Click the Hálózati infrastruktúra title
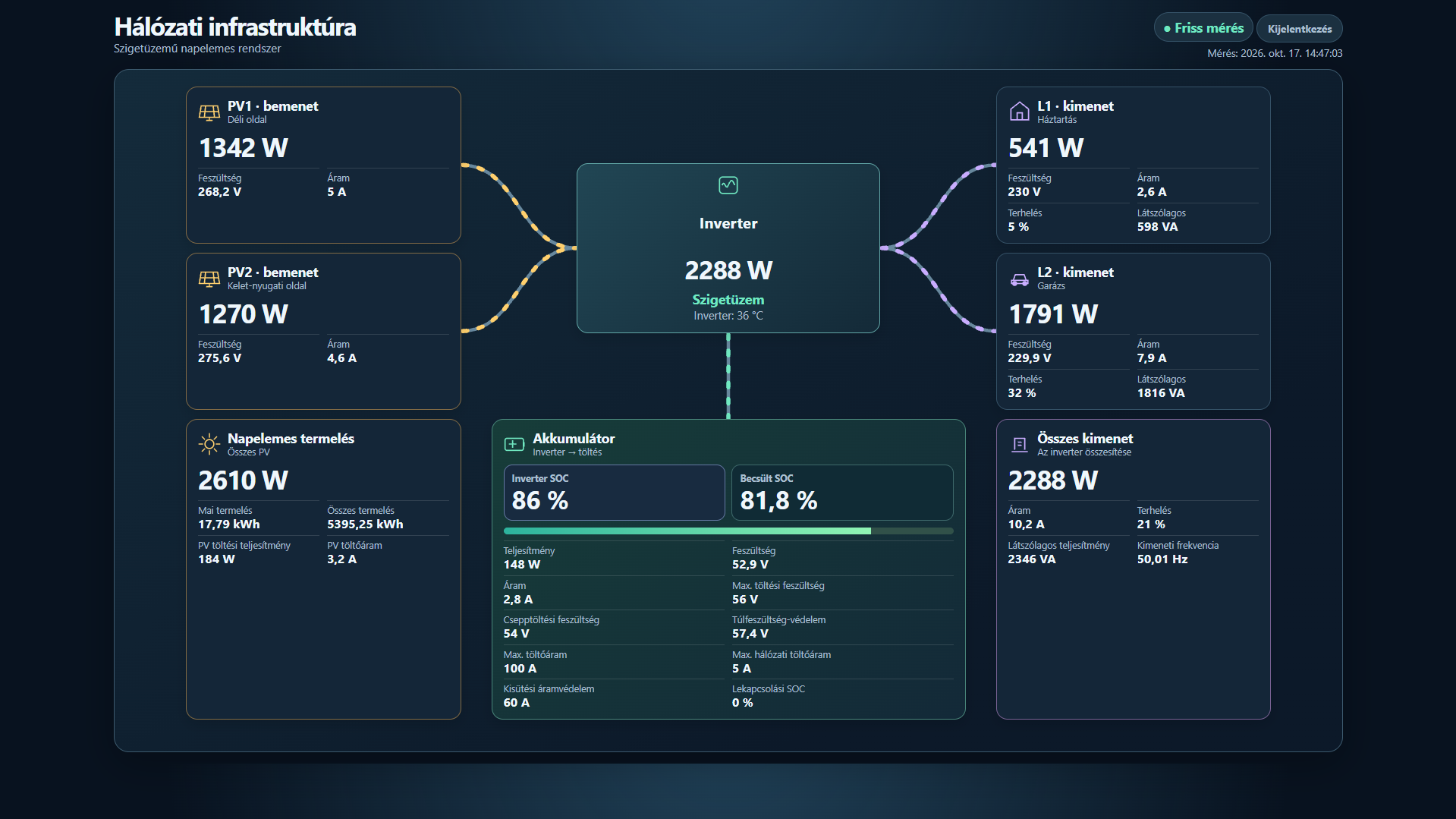1456x819 pixels. (x=235, y=27)
